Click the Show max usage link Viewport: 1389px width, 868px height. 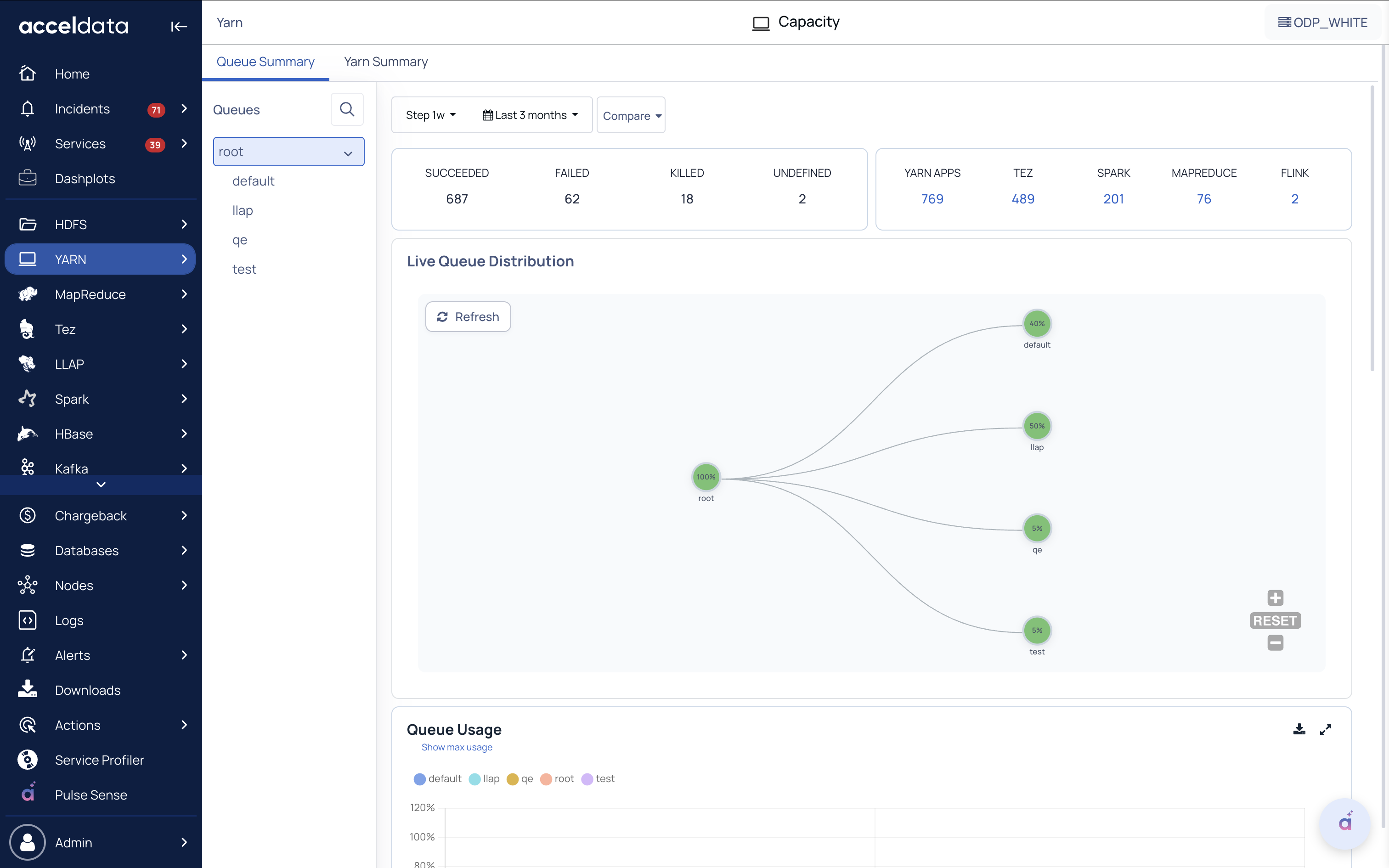(456, 747)
